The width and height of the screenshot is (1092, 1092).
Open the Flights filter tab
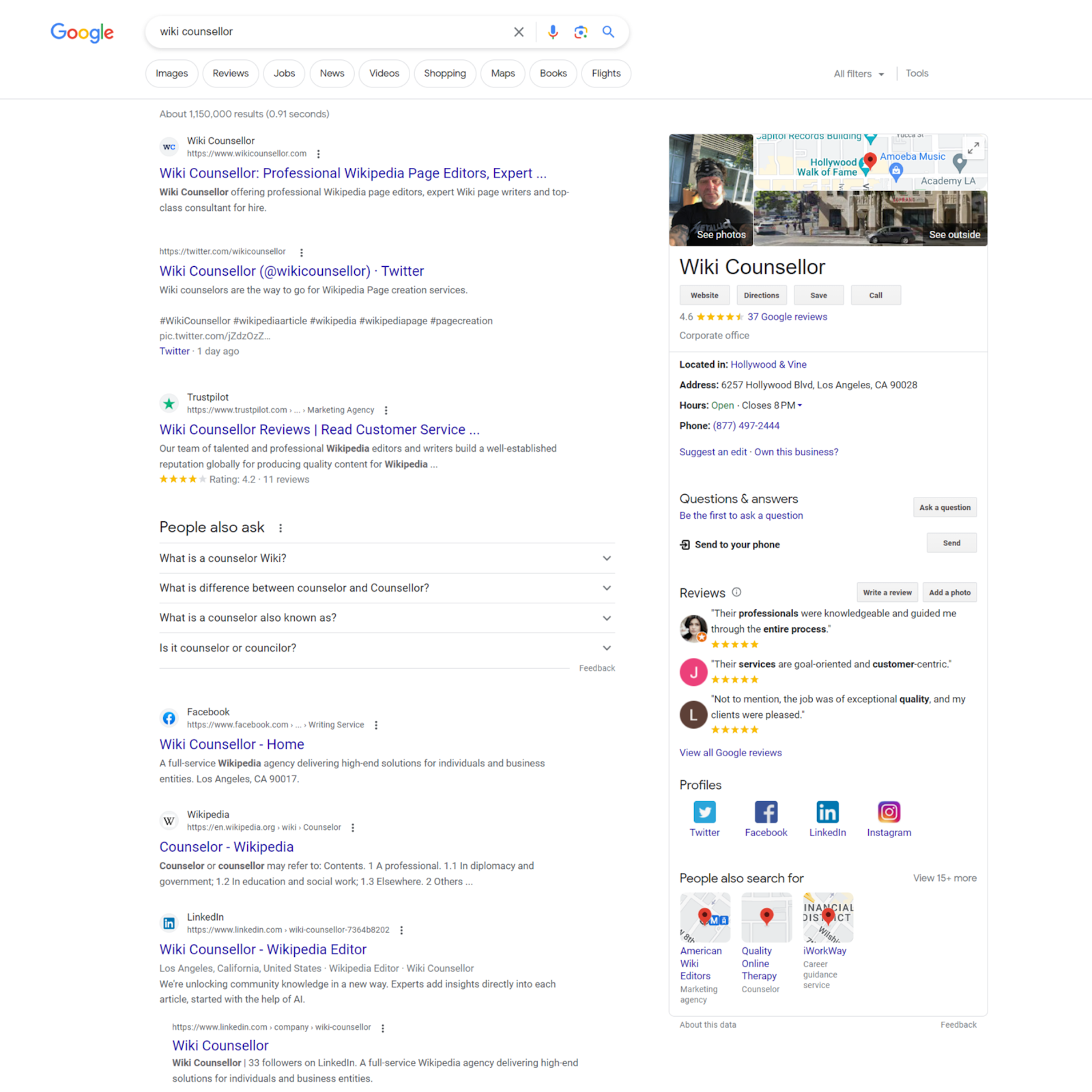pyautogui.click(x=606, y=74)
